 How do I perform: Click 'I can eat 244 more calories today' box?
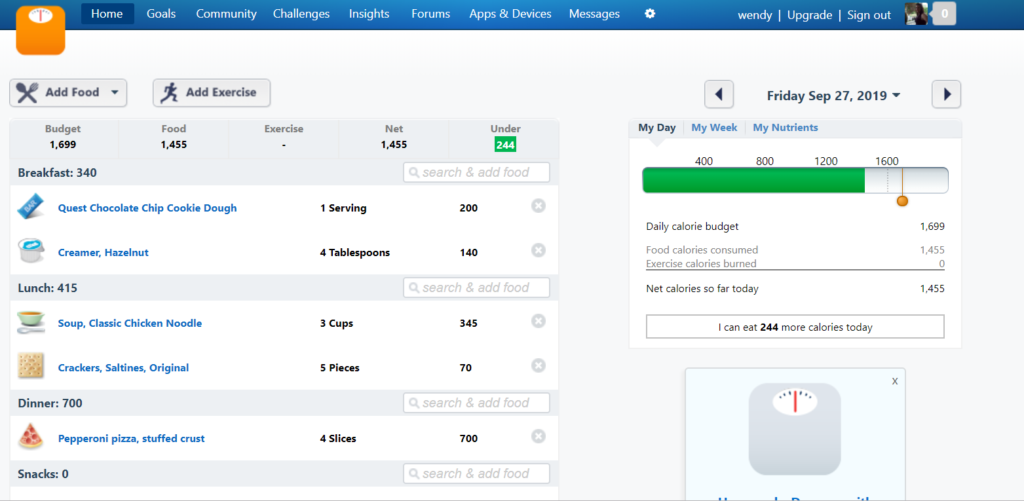[x=795, y=327]
